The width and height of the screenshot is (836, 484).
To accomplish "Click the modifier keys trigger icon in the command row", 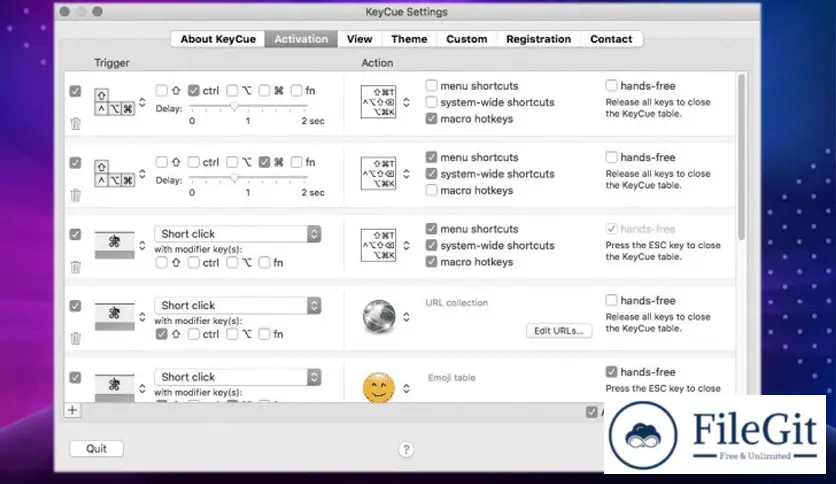I will coord(114,173).
